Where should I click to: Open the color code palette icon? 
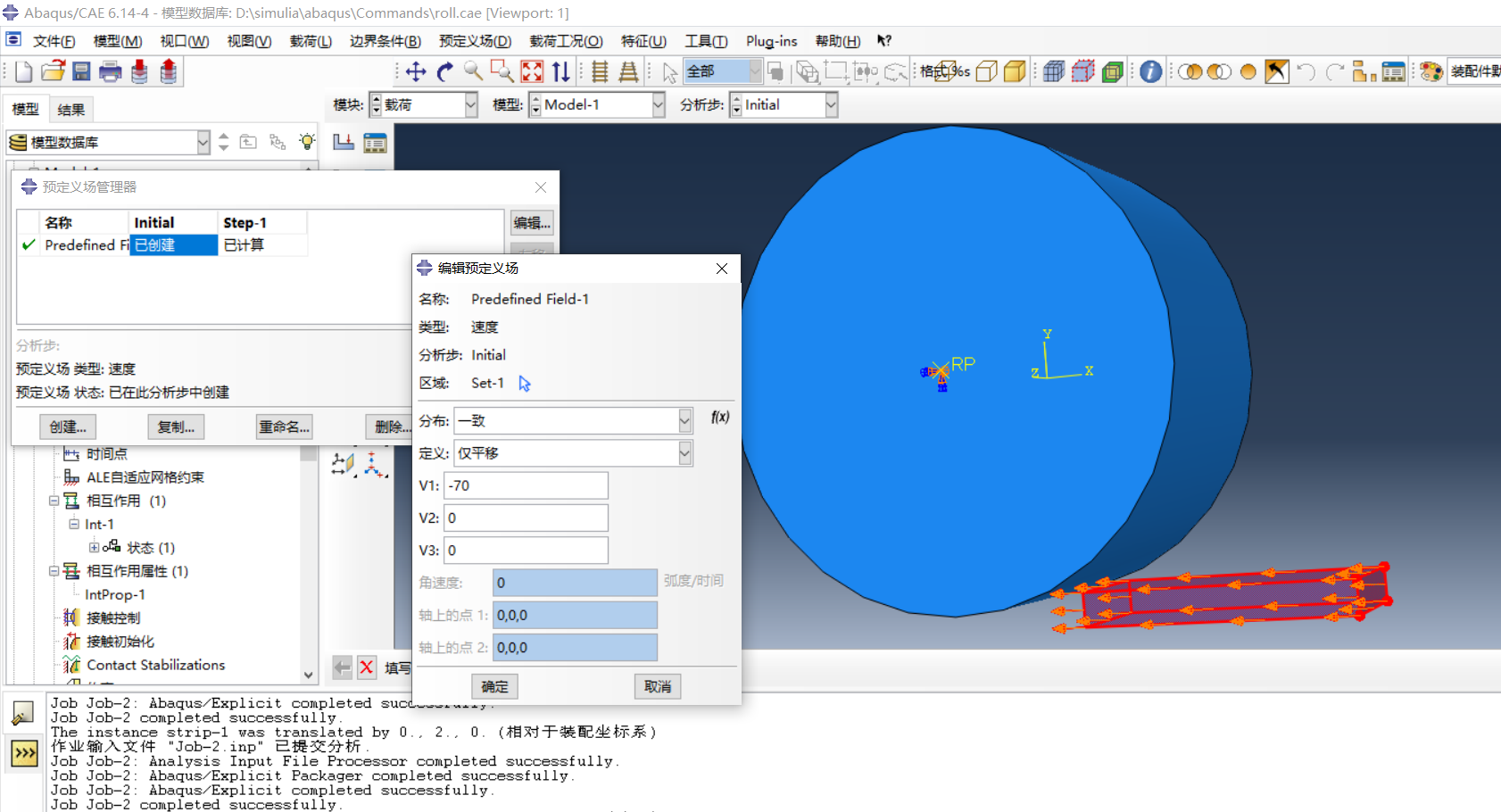point(1431,72)
